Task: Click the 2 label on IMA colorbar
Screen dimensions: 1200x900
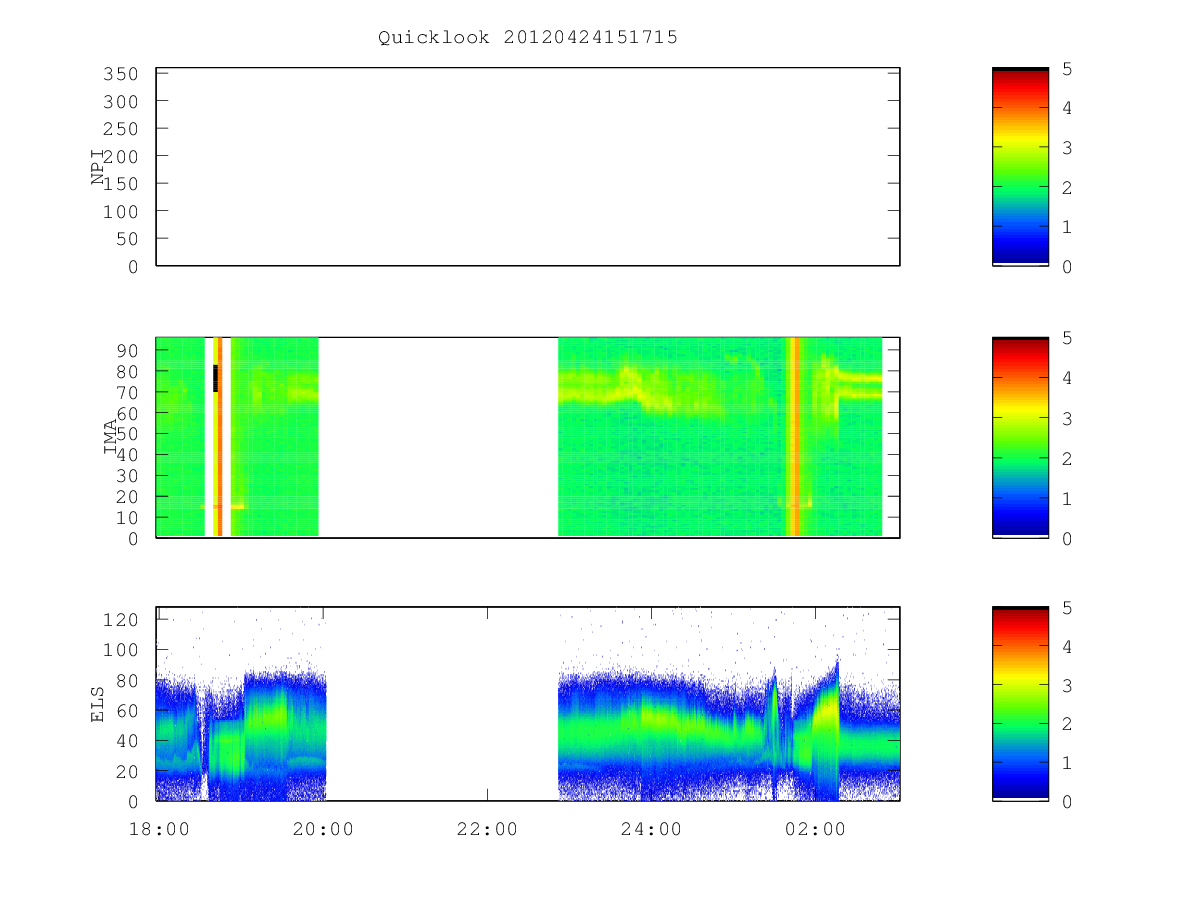Action: pos(1067,459)
